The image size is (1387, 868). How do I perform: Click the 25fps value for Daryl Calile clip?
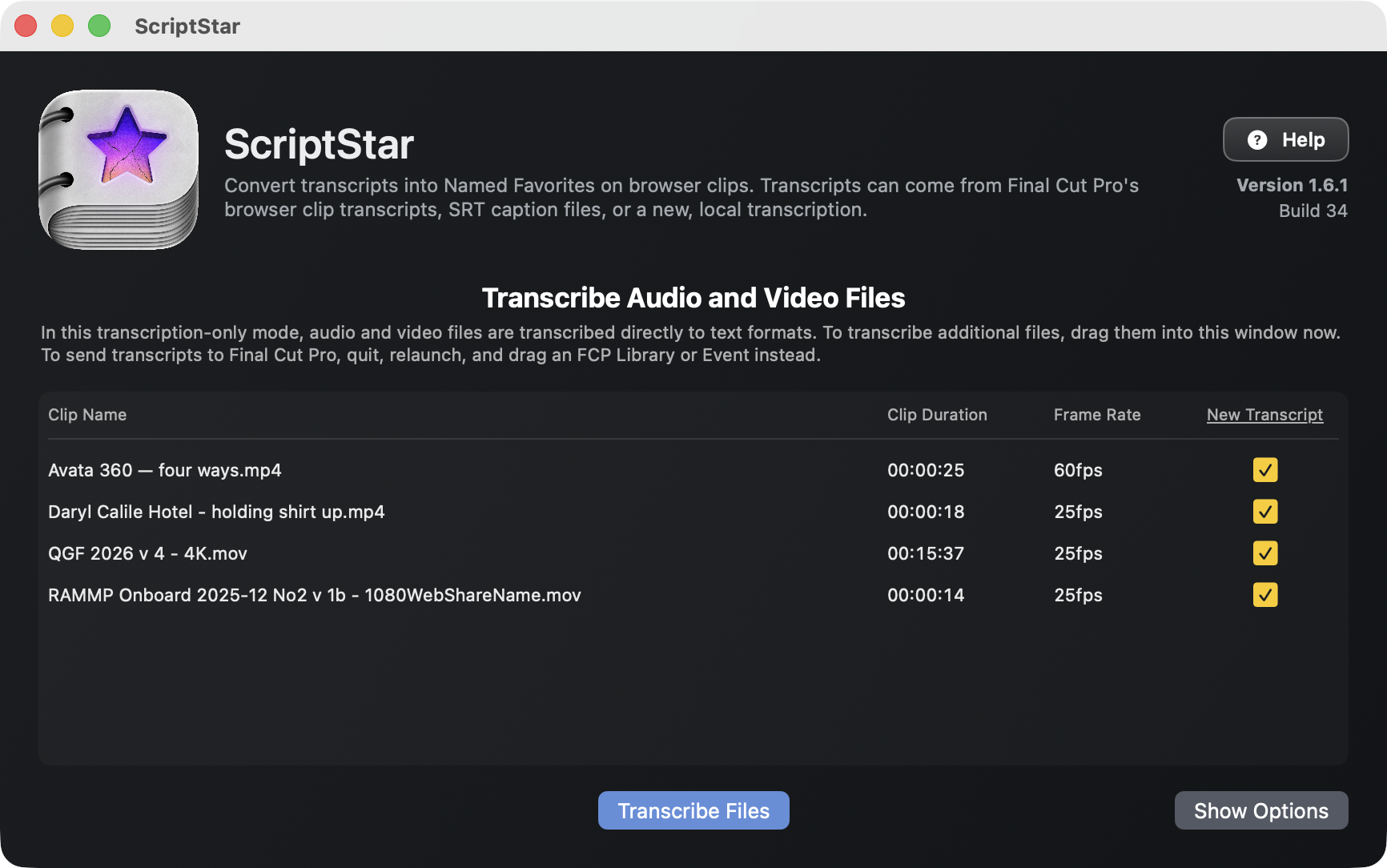pyautogui.click(x=1078, y=512)
